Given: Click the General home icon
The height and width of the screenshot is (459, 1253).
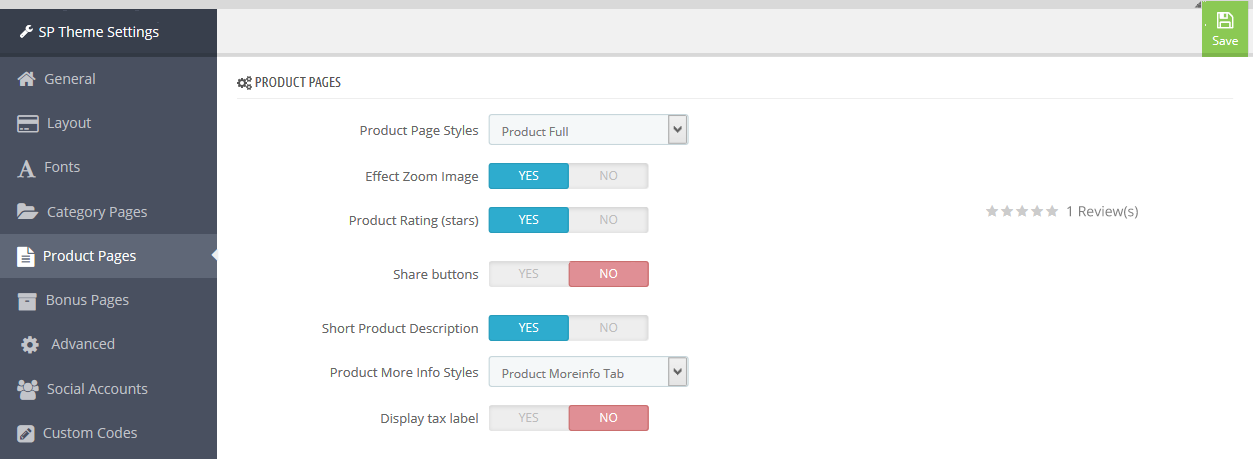Looking at the screenshot, I should coord(27,79).
